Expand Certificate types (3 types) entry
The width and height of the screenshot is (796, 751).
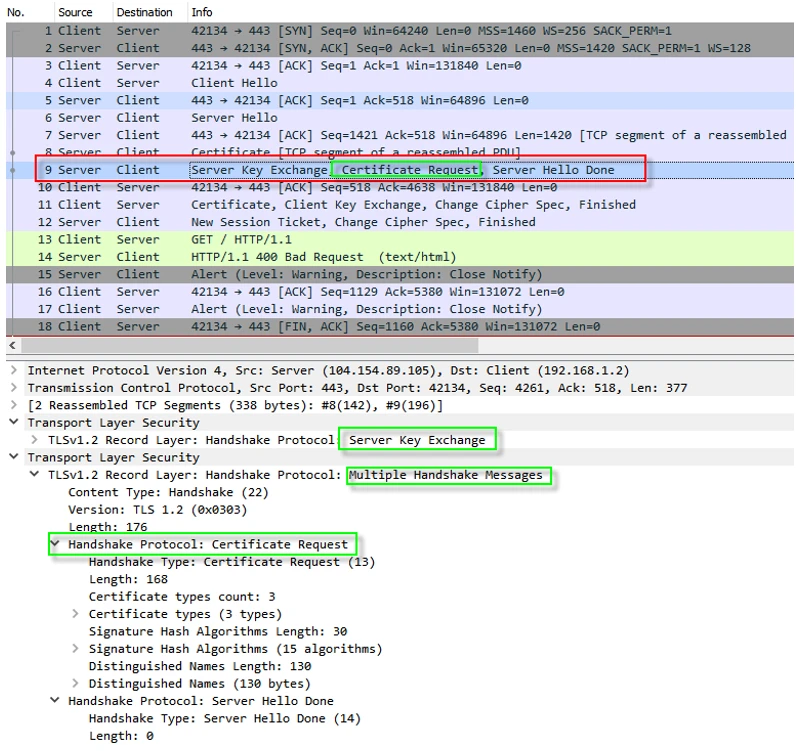76,614
